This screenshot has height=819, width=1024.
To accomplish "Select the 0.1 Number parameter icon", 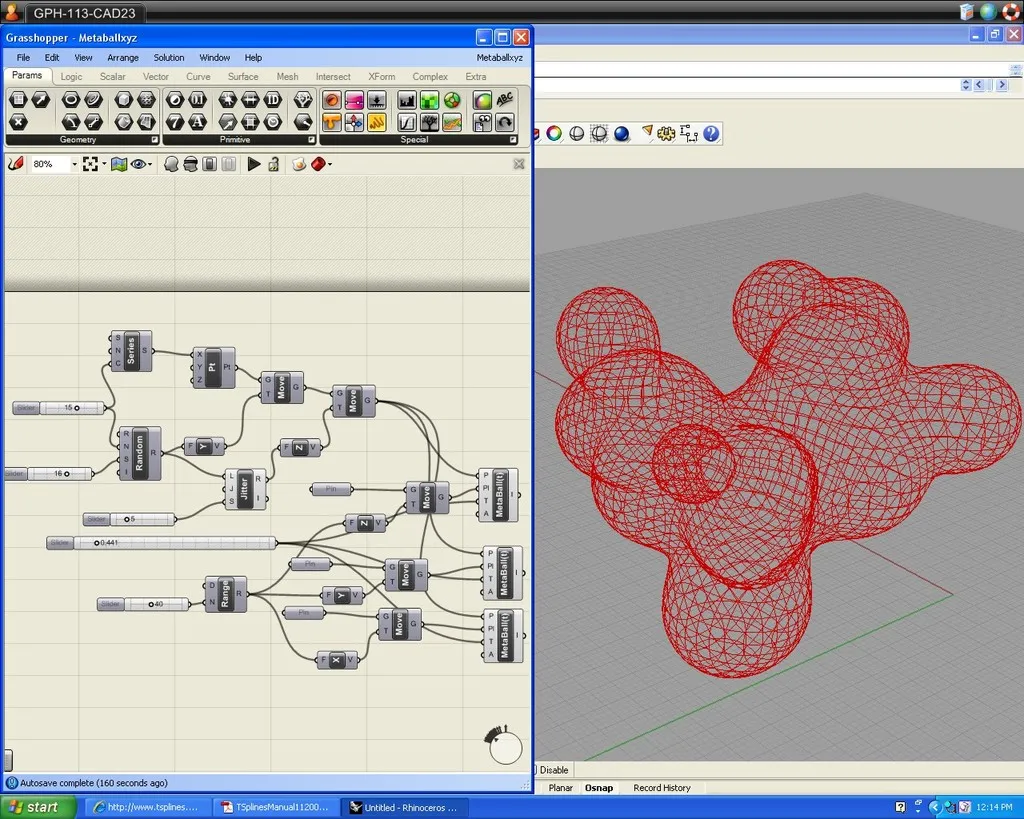I will click(x=198, y=99).
